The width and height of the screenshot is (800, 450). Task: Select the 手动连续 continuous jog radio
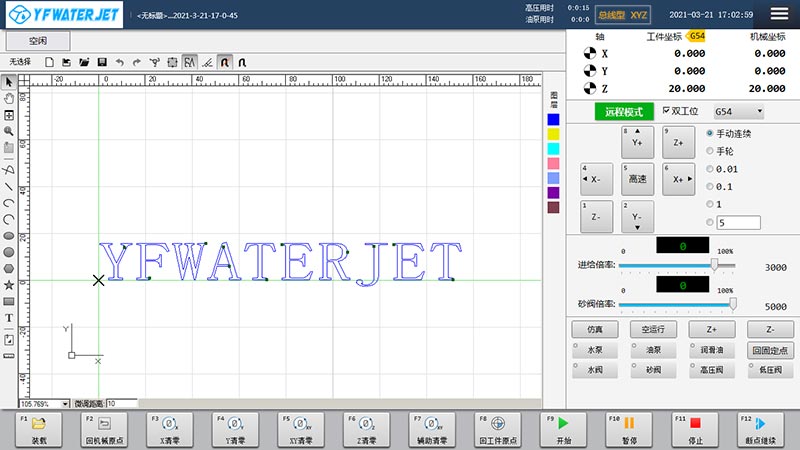point(710,133)
